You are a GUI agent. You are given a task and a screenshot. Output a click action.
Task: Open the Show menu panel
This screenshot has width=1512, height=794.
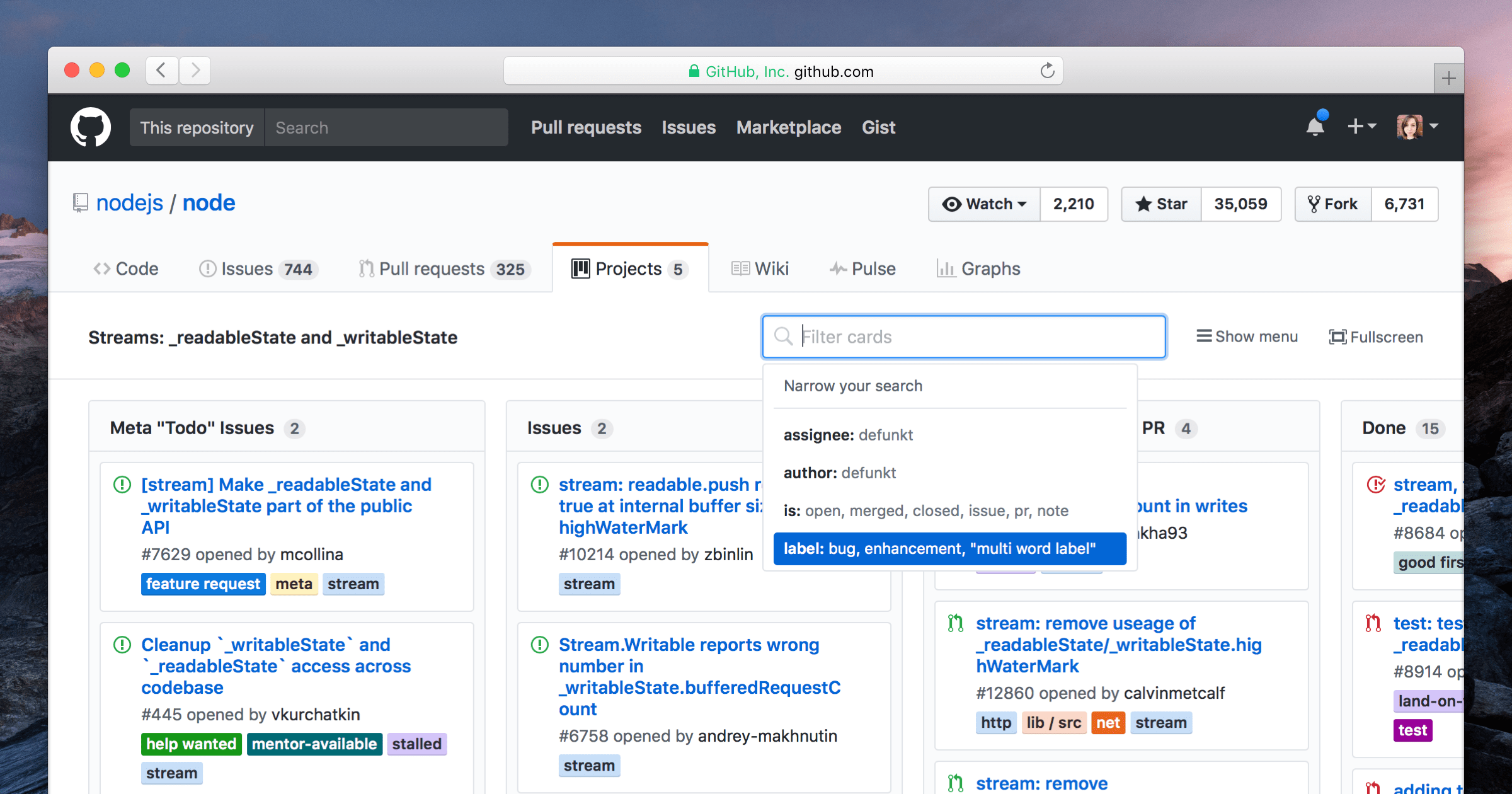1246,336
